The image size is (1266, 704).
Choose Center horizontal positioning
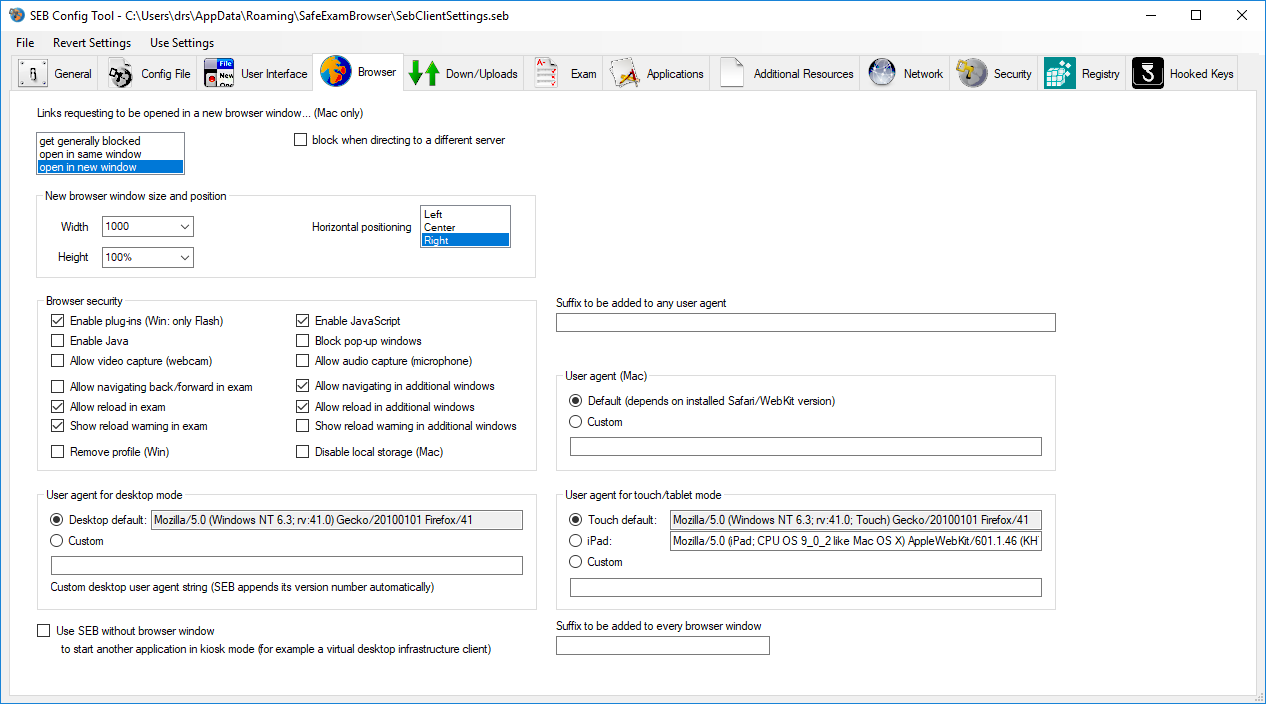(x=465, y=227)
